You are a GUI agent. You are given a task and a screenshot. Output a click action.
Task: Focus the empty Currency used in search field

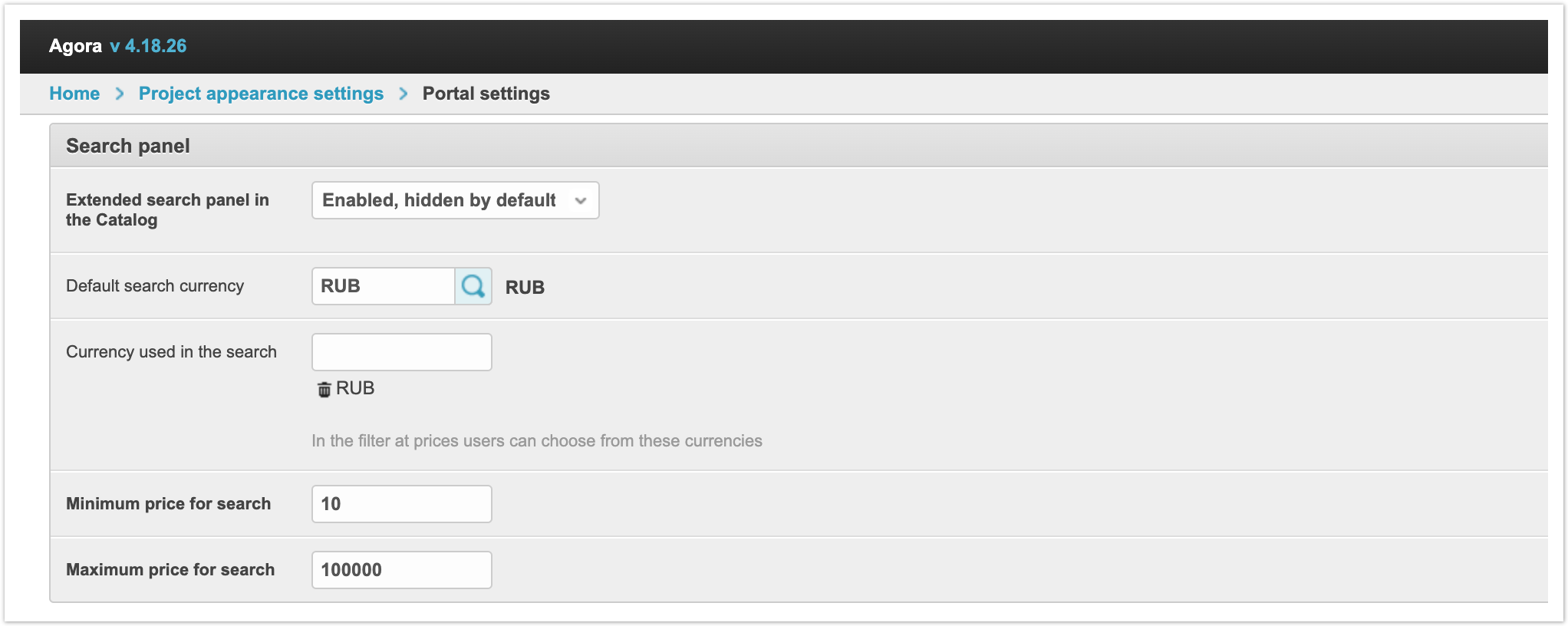pos(401,352)
